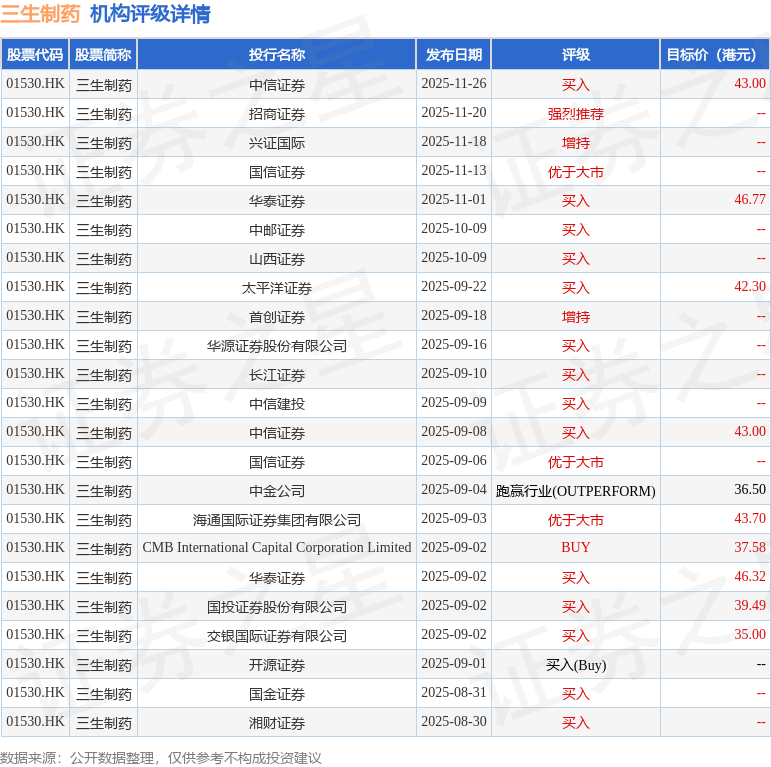The image size is (771, 767).
Task: Select the 开源证券 cell
Action: point(277,665)
